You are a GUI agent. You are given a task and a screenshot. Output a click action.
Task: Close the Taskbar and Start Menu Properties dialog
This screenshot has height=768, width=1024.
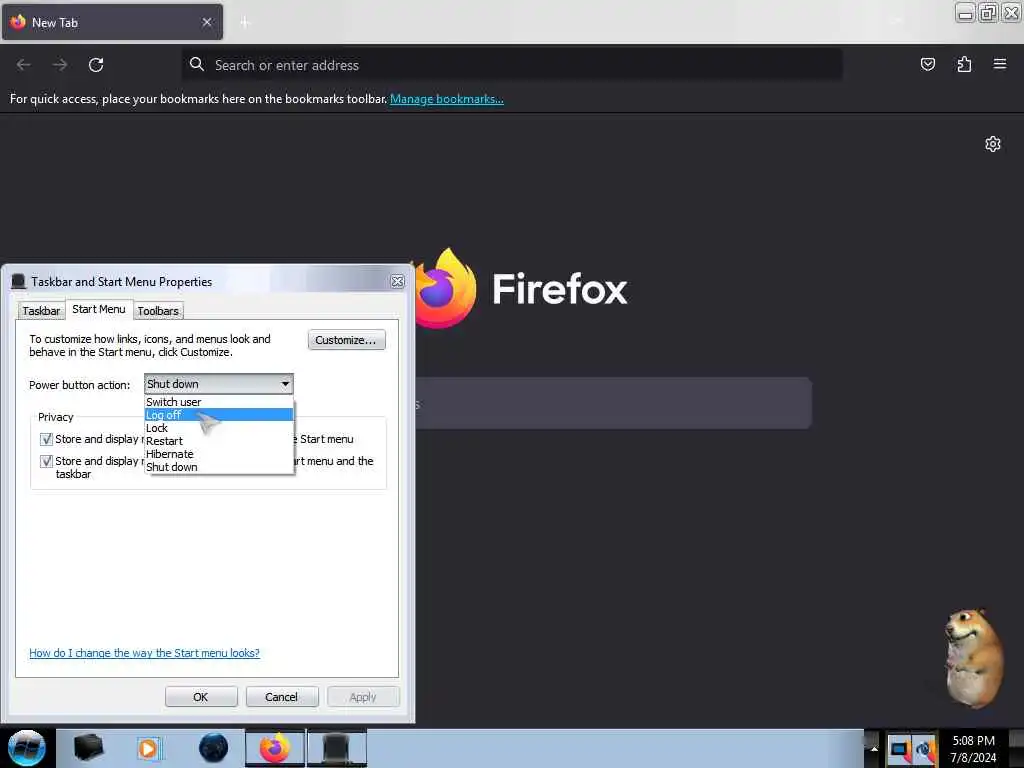[x=397, y=281]
